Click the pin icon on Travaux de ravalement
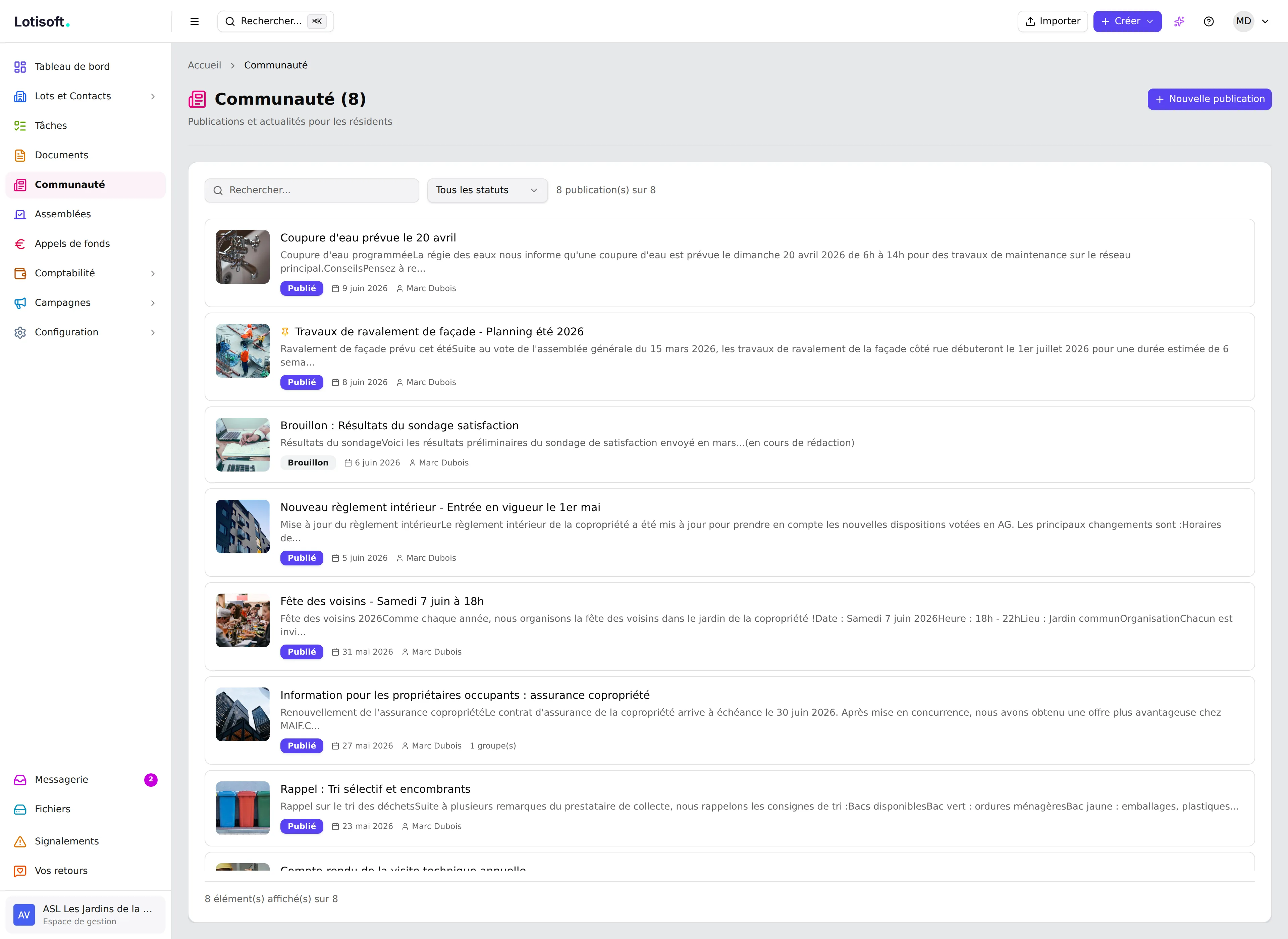The width and height of the screenshot is (1288, 939). [x=285, y=331]
